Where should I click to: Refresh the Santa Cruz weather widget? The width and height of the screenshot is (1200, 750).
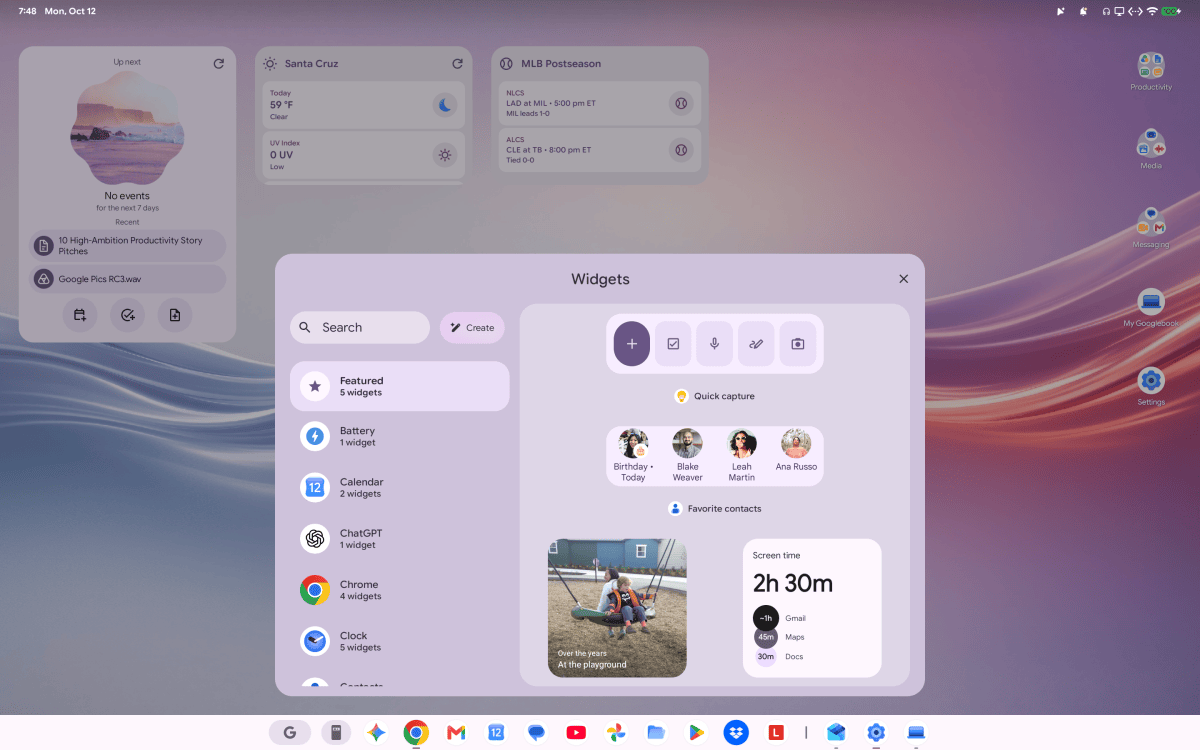pyautogui.click(x=457, y=64)
